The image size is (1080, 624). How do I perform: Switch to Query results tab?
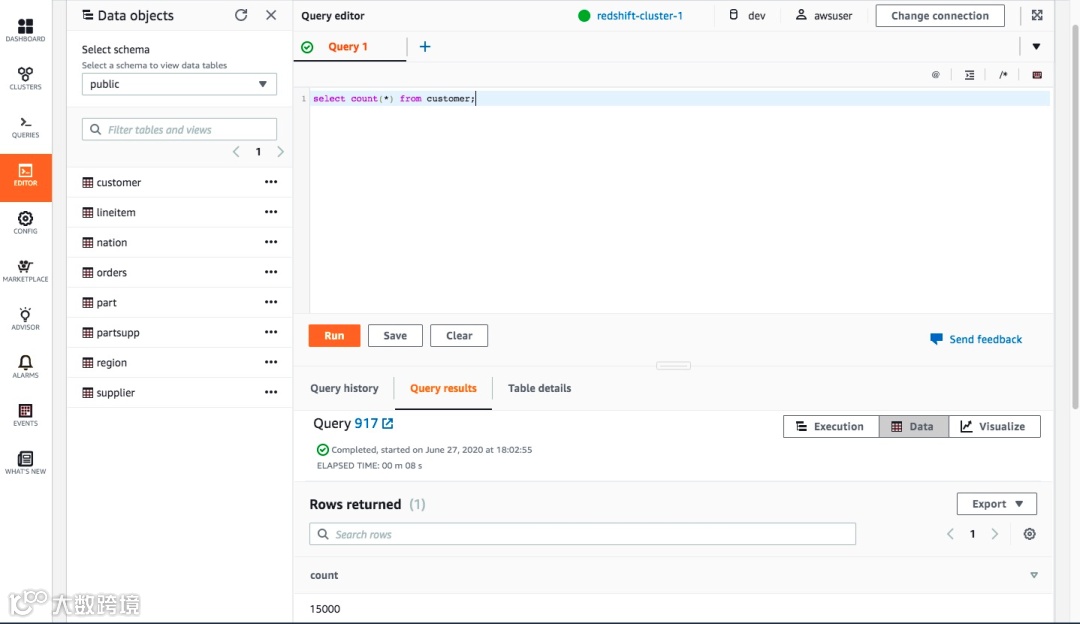pos(443,388)
